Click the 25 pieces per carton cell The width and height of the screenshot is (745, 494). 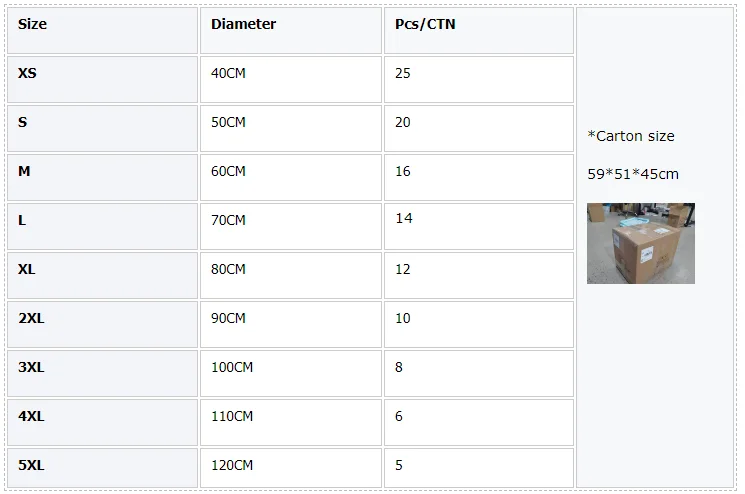(403, 73)
